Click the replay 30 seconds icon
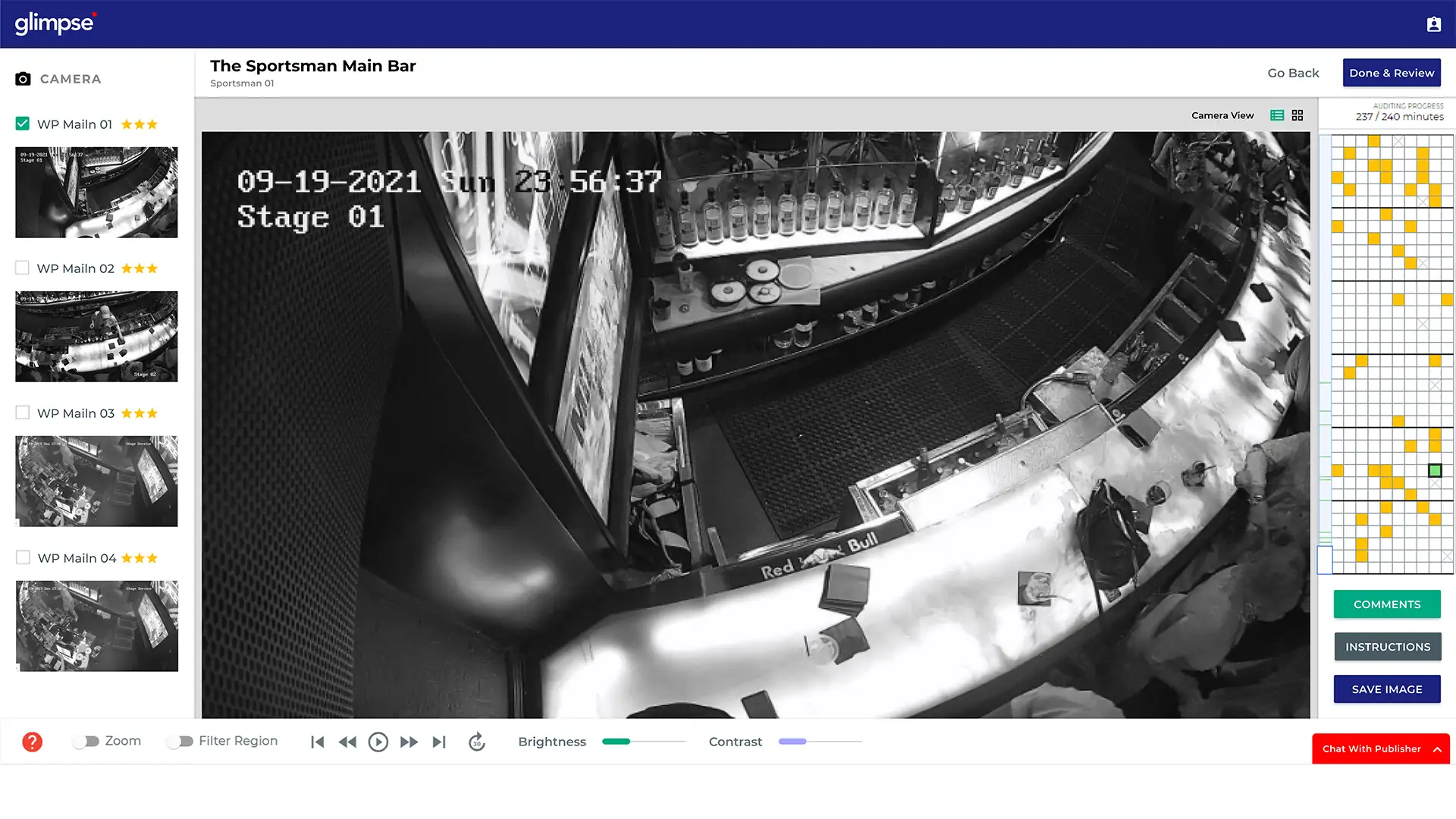The image size is (1456, 819). point(476,742)
